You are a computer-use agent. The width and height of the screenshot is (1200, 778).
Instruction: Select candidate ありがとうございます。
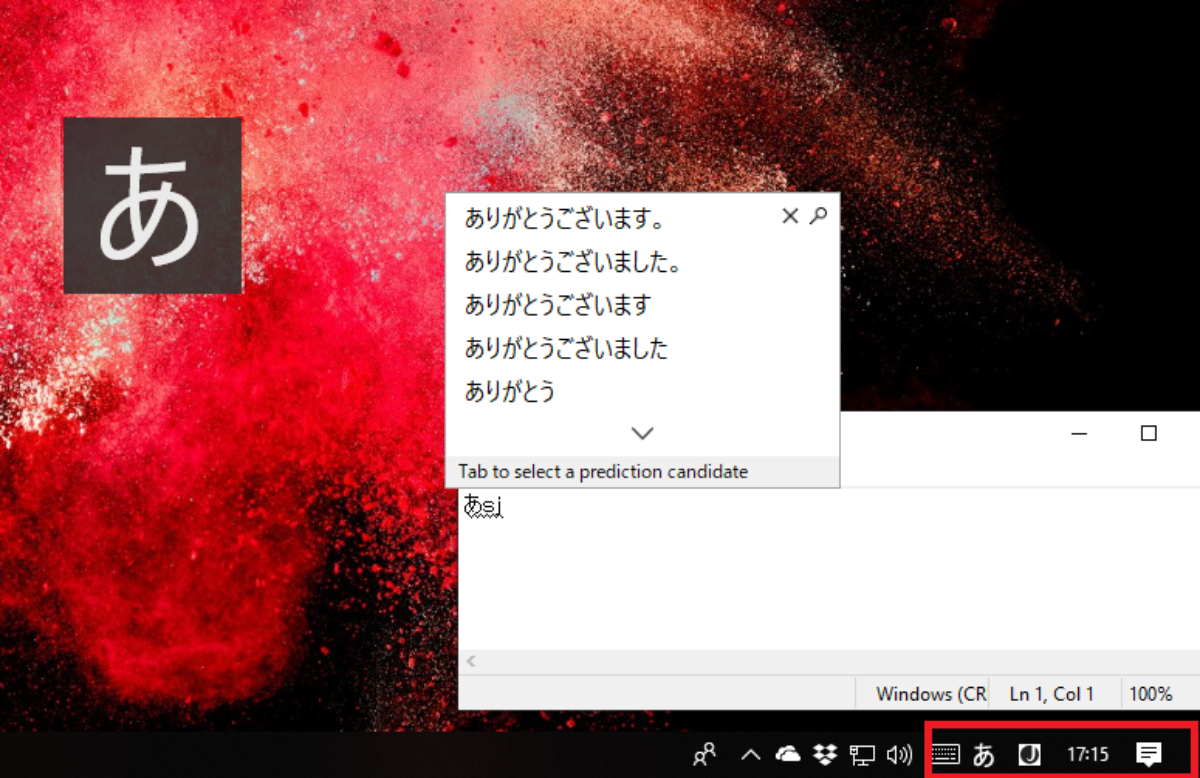pos(565,217)
